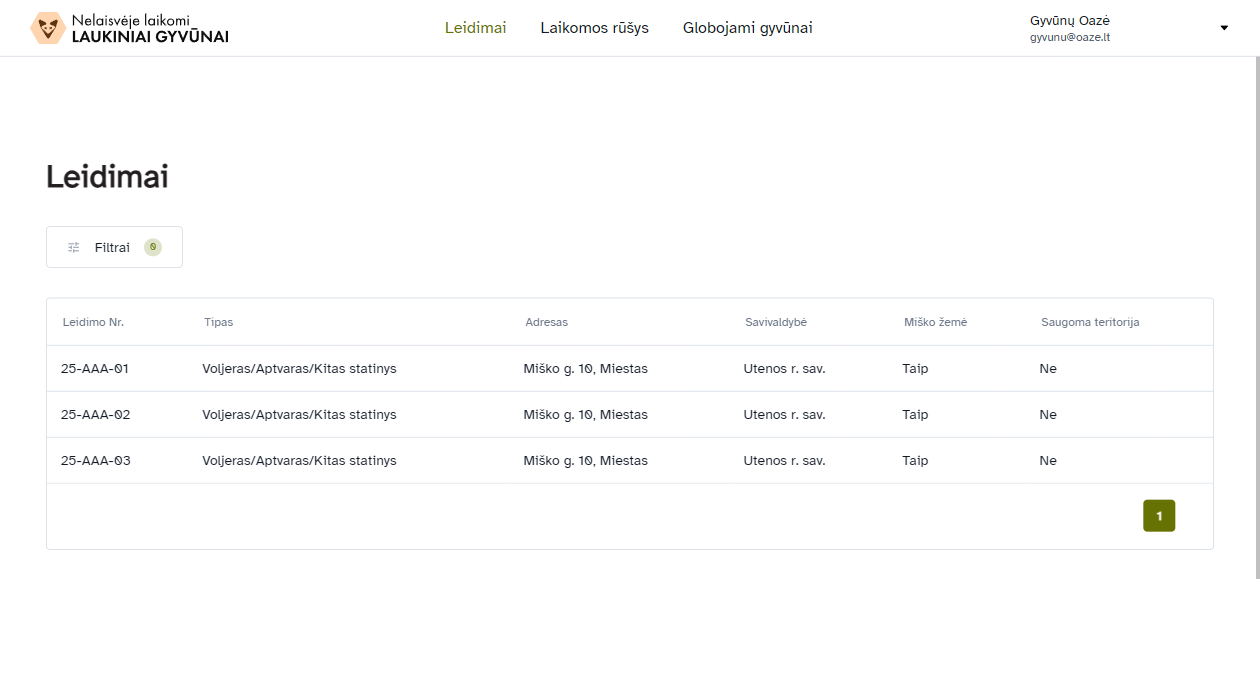Click the page vertical scrollbar
Image resolution: width=1260 pixels, height=700 pixels.
tap(1258, 318)
